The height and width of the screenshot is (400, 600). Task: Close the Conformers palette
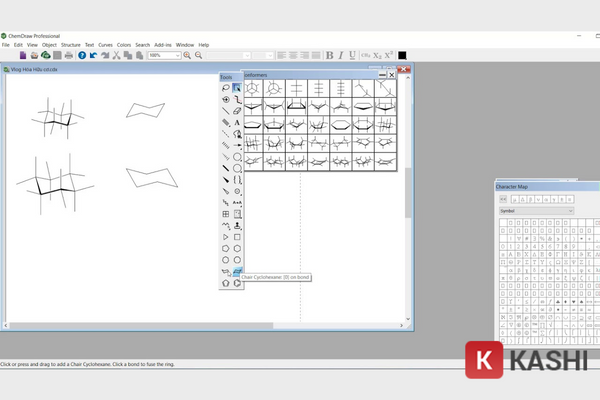click(391, 75)
